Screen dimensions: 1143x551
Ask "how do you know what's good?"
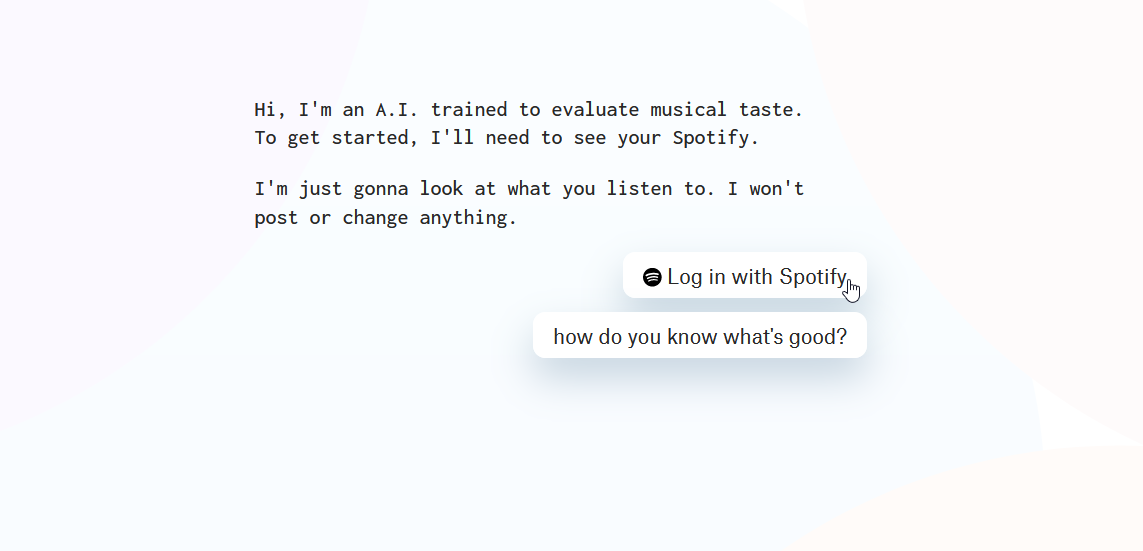click(x=699, y=336)
